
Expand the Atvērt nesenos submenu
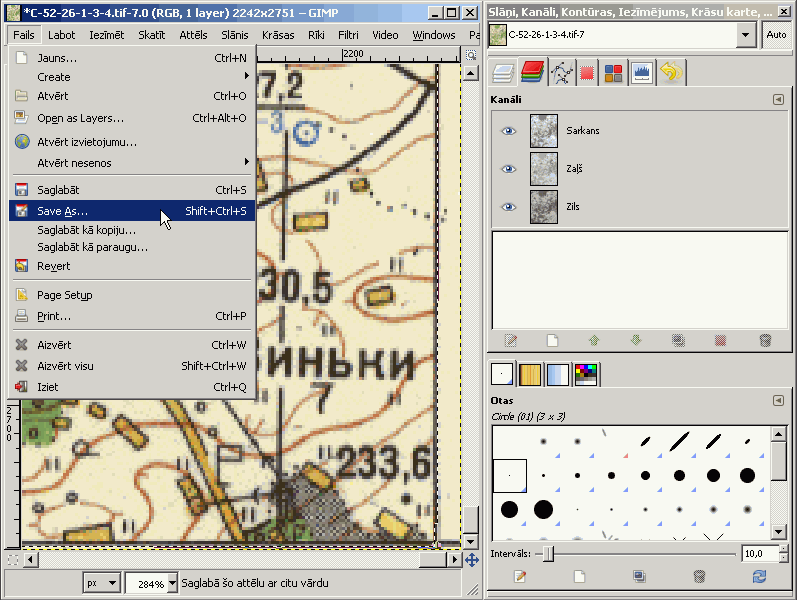click(132, 163)
